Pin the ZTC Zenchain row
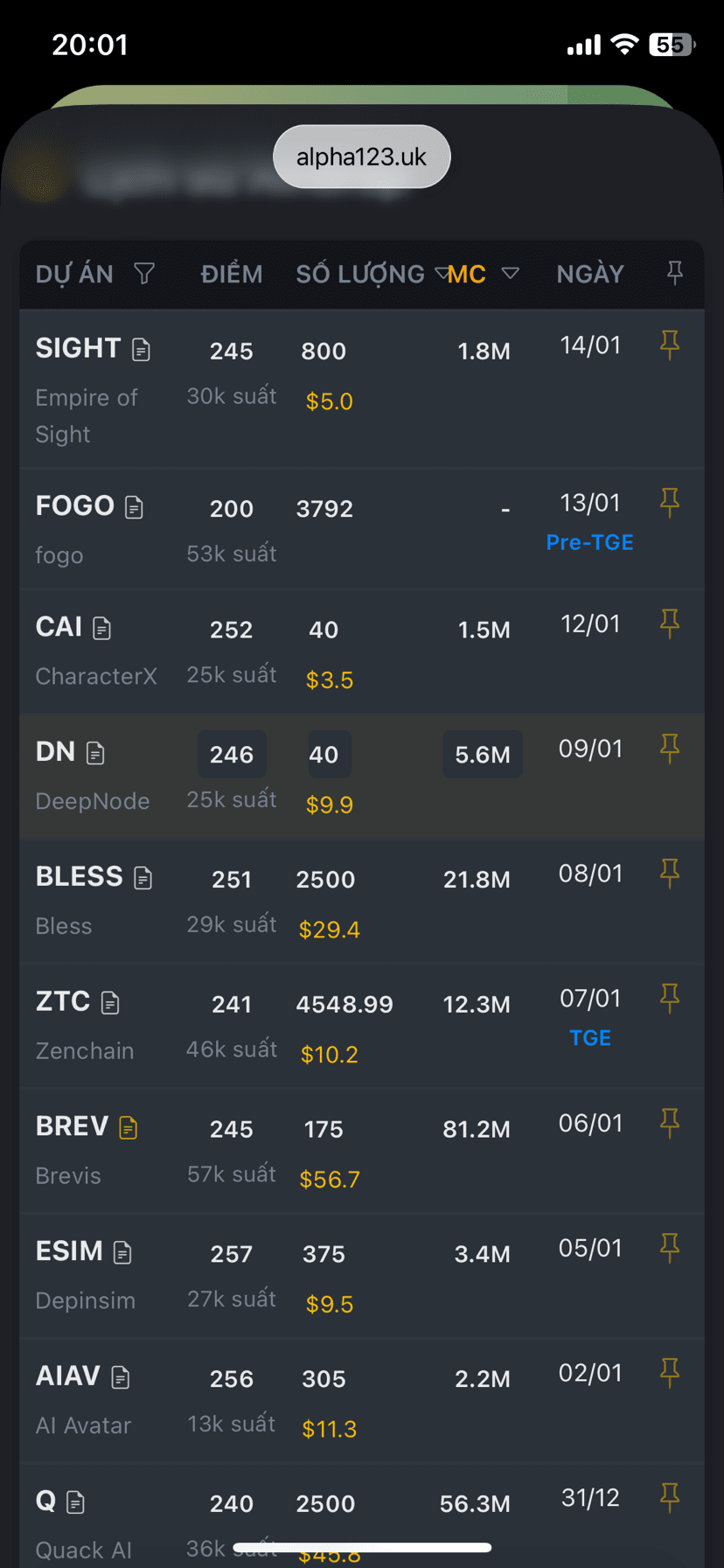724x1568 pixels. click(x=670, y=998)
